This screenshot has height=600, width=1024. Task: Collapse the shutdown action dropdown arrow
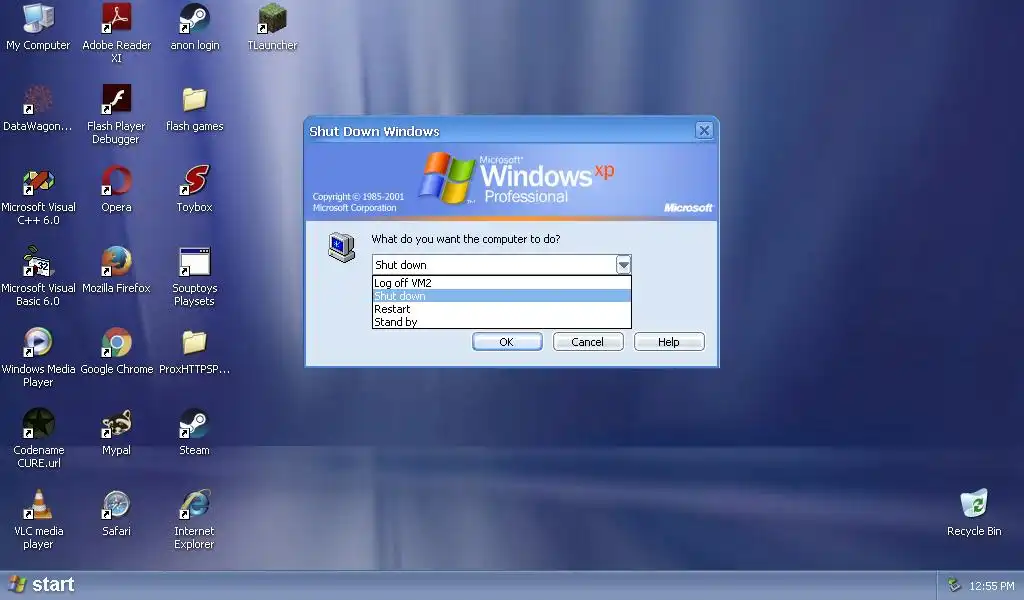[623, 264]
